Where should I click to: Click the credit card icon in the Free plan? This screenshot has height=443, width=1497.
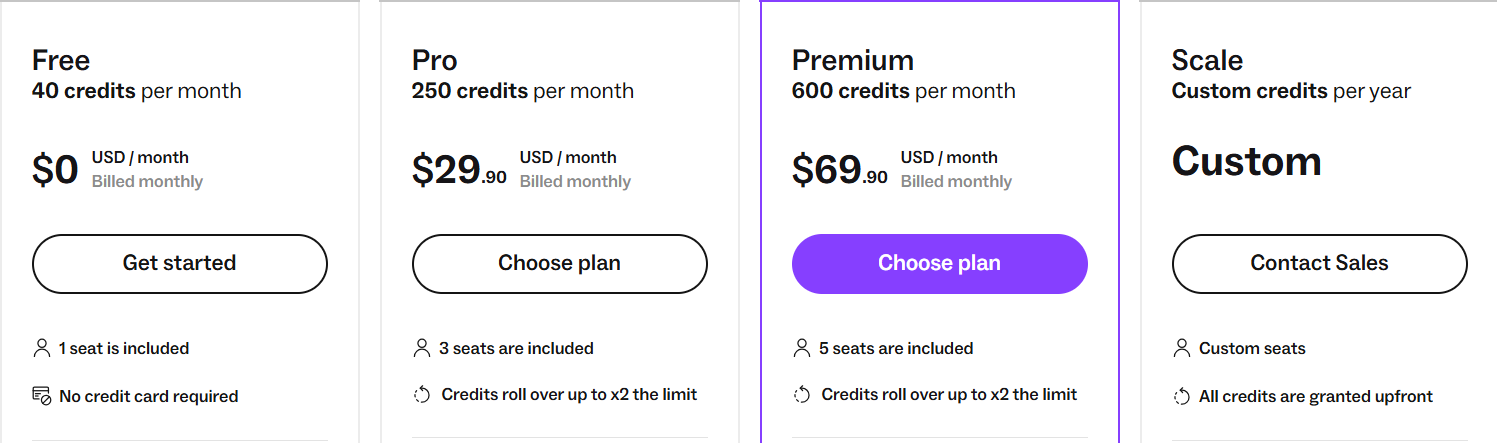pos(41,396)
